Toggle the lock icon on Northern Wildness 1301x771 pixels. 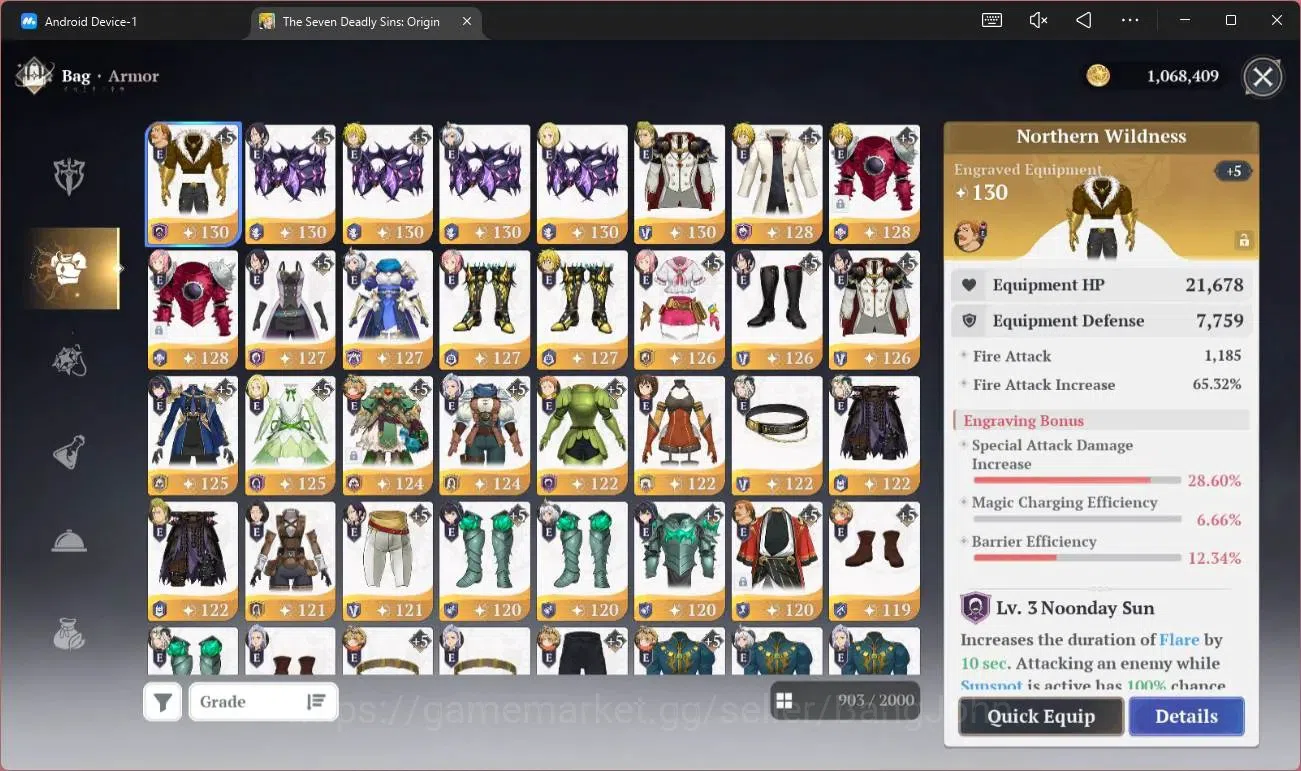point(1243,240)
